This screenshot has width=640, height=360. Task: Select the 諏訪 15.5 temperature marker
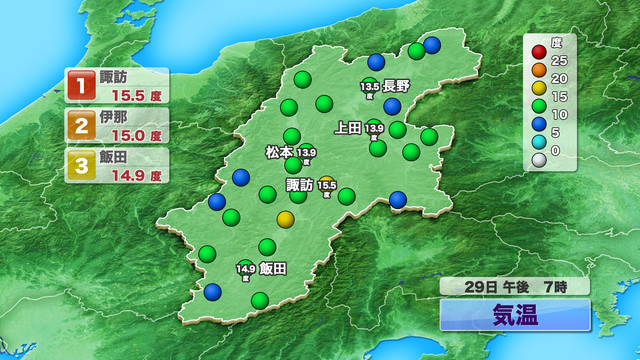(x=327, y=187)
